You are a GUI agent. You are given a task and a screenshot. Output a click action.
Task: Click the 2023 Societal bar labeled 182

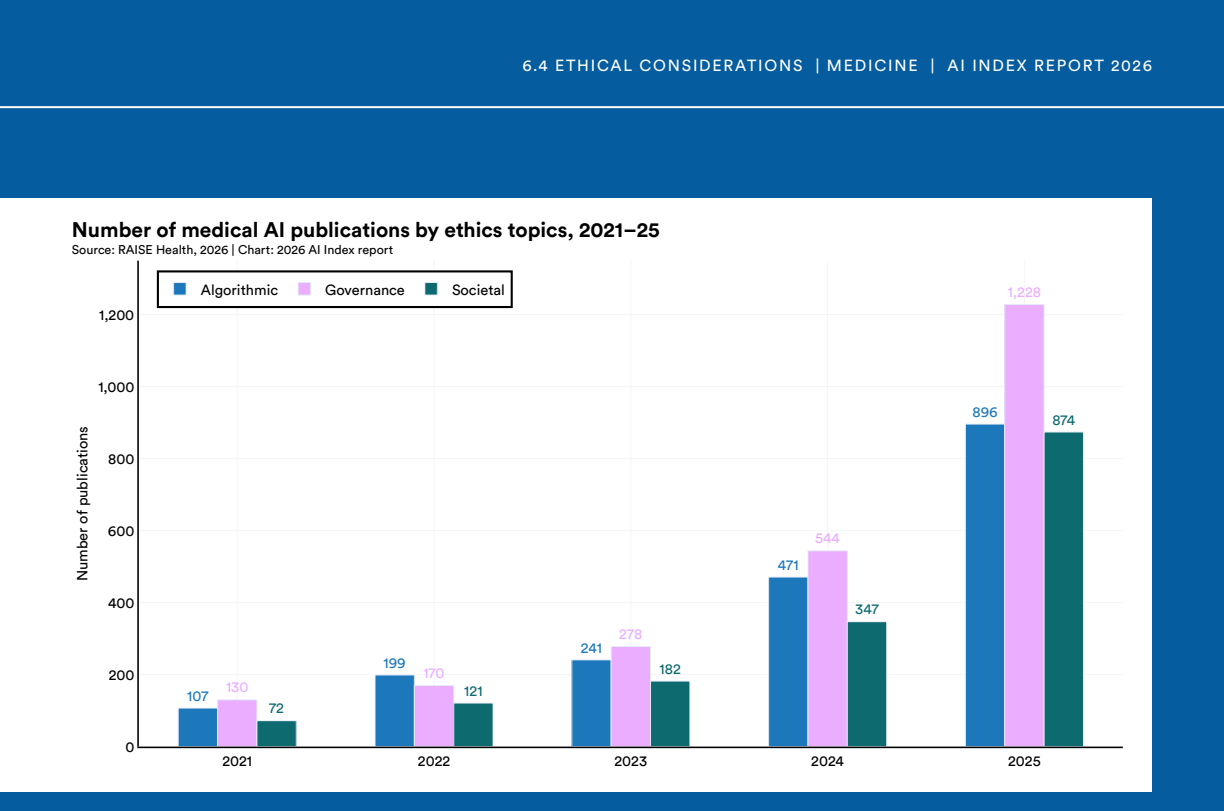670,714
